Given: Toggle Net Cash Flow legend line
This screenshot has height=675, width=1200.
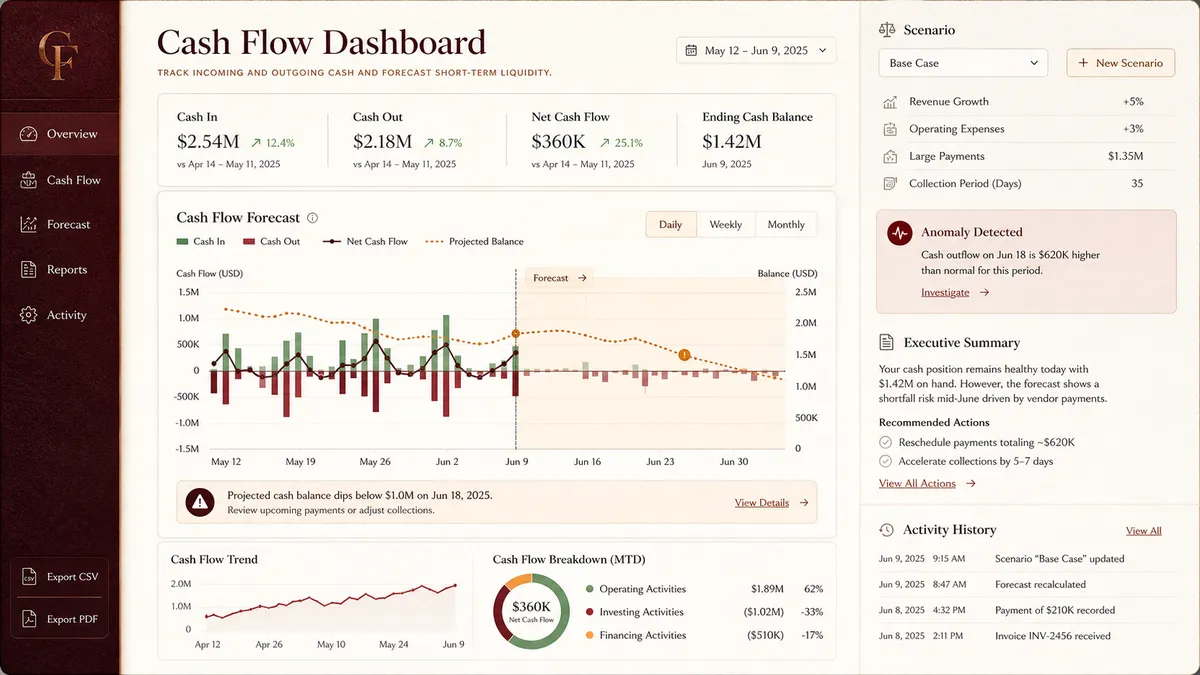Looking at the screenshot, I should click(365, 242).
